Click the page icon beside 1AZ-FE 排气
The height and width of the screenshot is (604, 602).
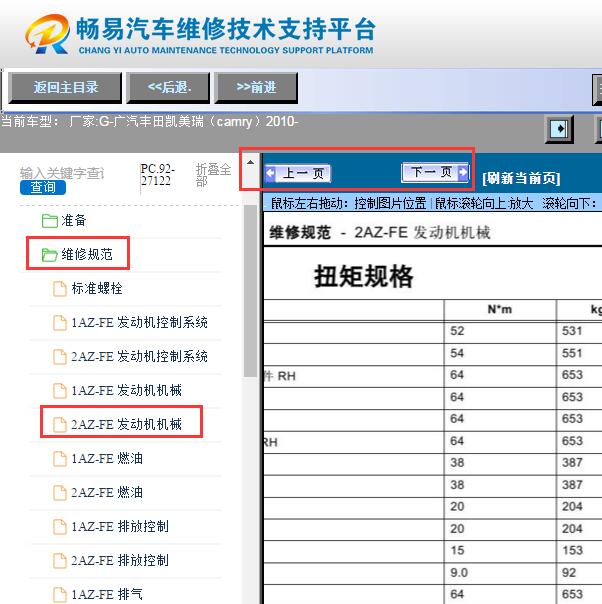click(60, 594)
